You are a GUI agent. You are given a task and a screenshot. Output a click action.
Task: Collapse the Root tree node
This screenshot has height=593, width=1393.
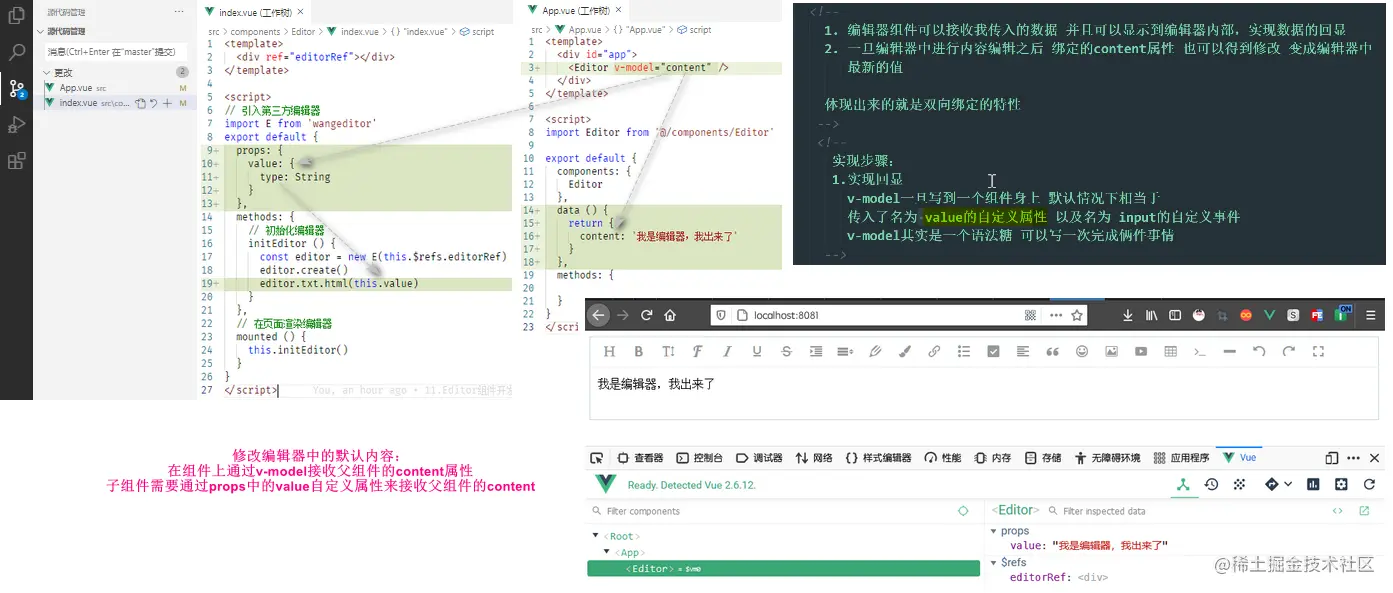click(596, 536)
